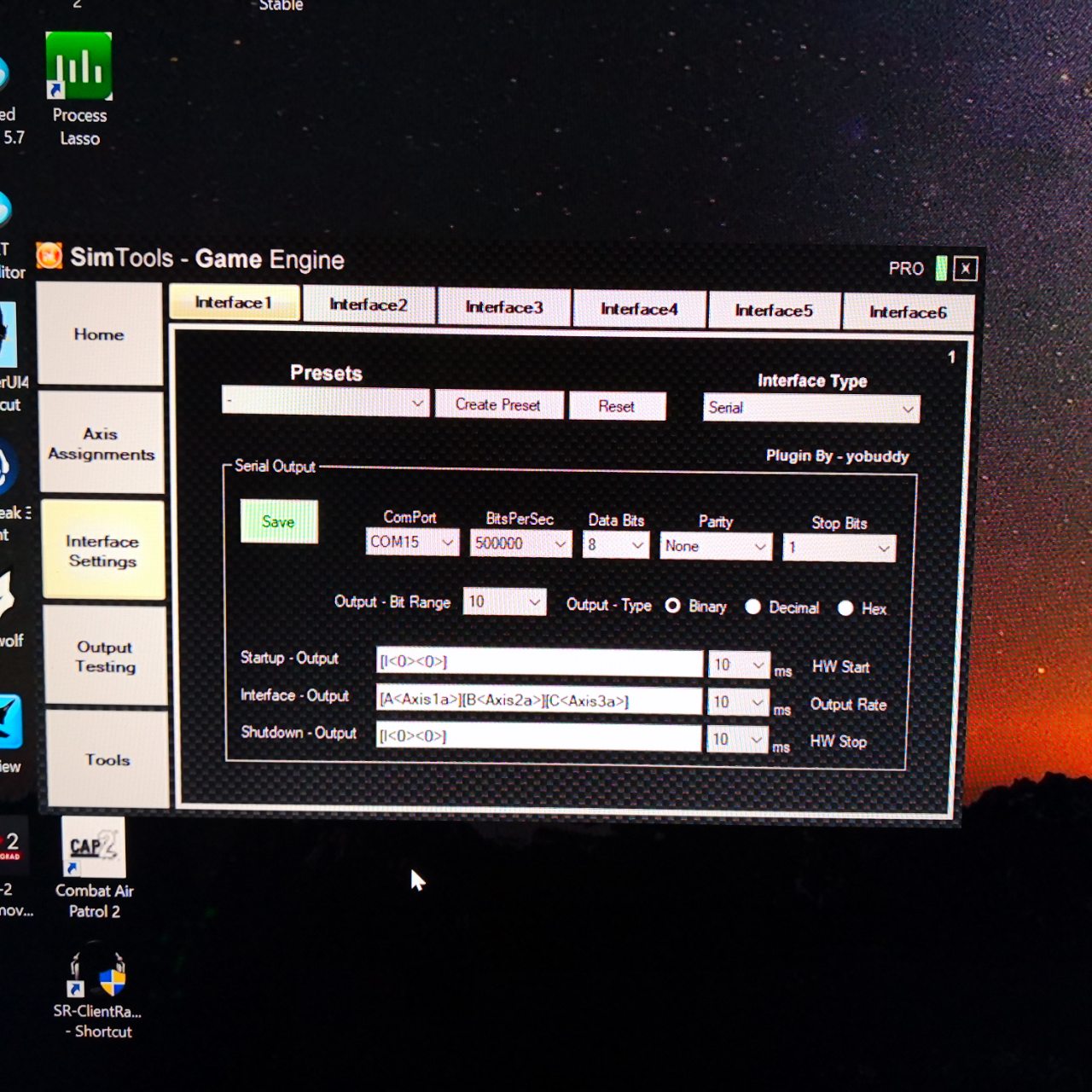The image size is (1092, 1092).
Task: Open the Parity None dropdown
Action: point(716,546)
